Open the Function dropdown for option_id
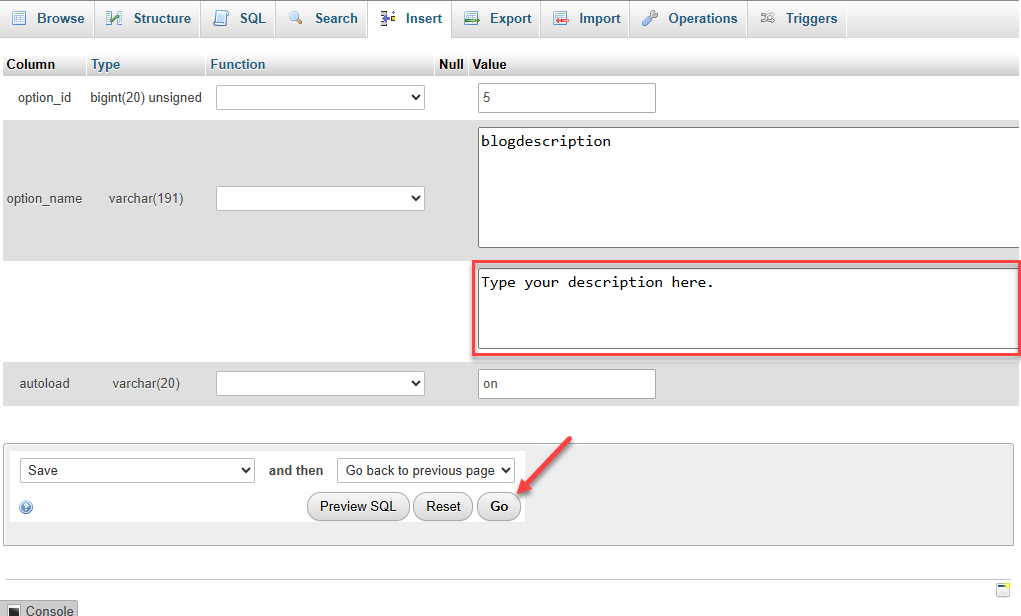The width and height of the screenshot is (1021, 616). point(320,98)
